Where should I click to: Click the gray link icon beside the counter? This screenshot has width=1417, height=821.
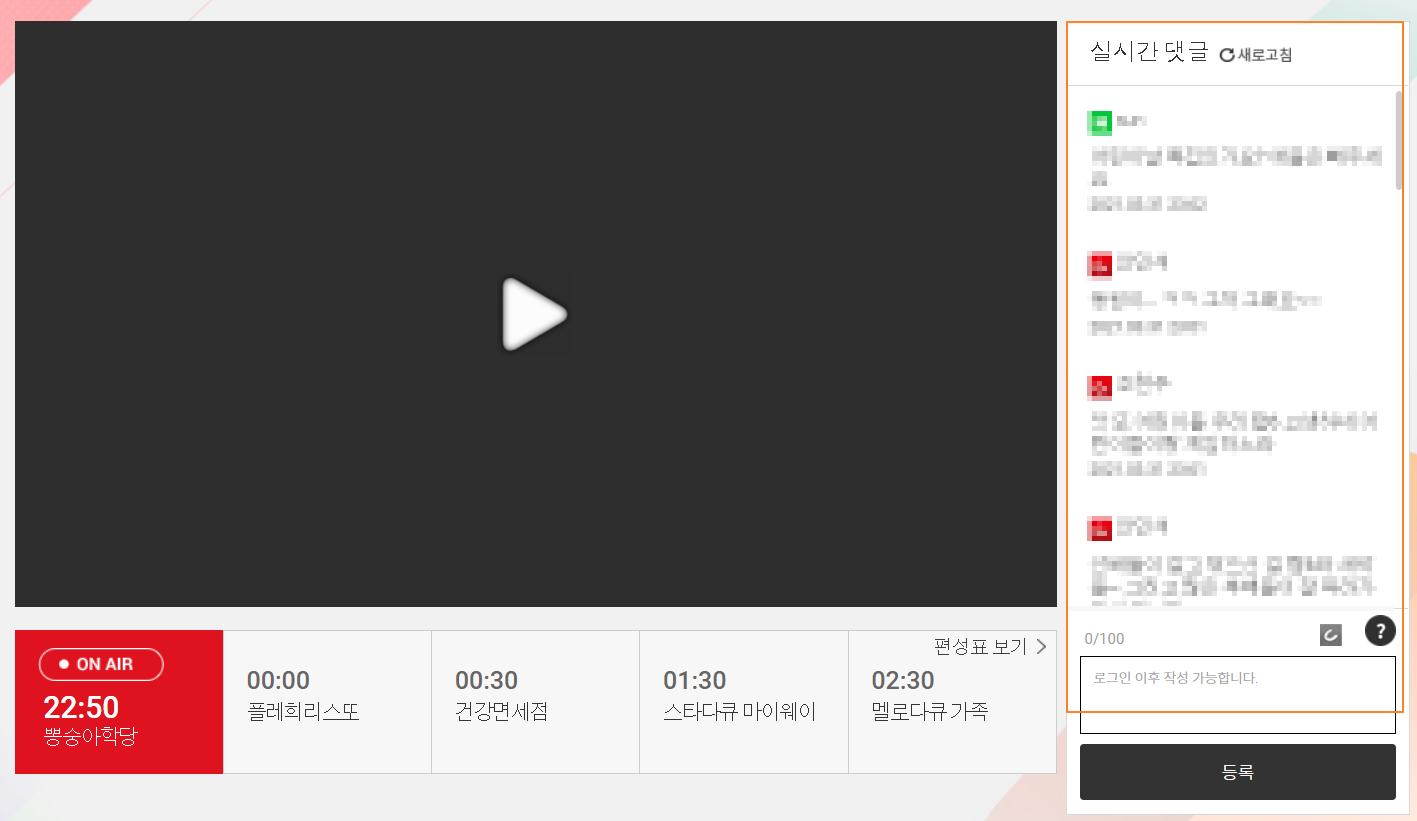click(x=1330, y=635)
